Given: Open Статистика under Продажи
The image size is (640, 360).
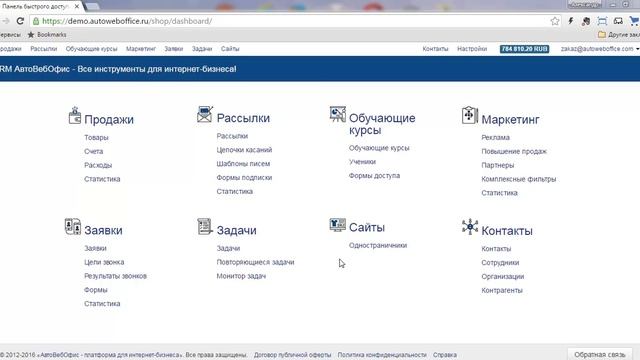Looking at the screenshot, I should 102,179.
